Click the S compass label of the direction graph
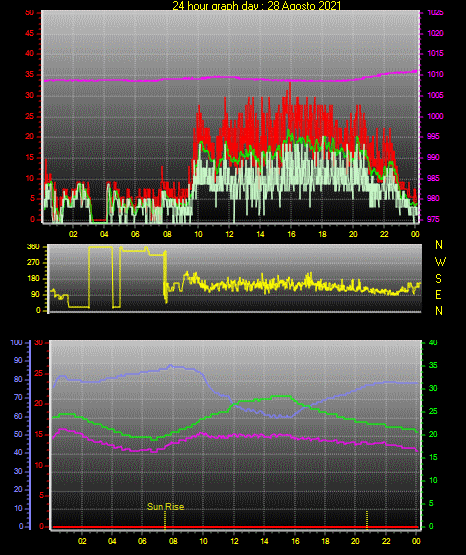The height and width of the screenshot is (555, 466). pyautogui.click(x=438, y=279)
